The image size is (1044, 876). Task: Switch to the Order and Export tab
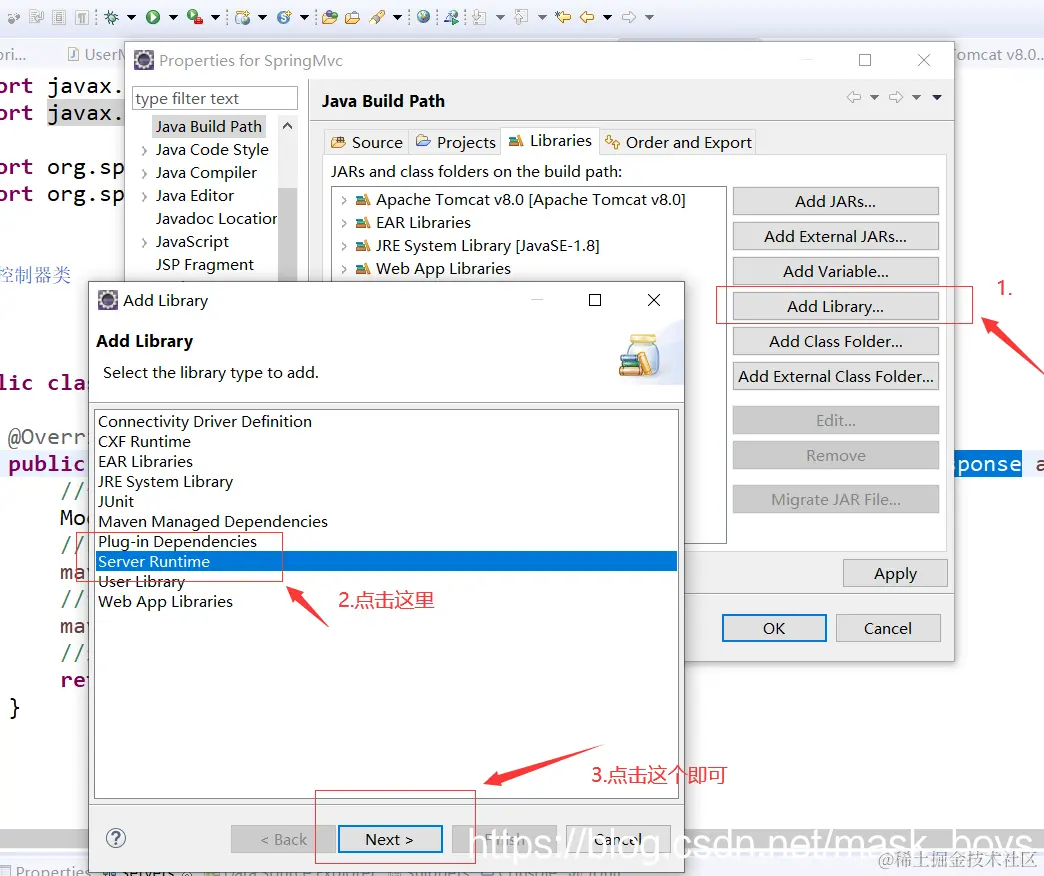pyautogui.click(x=678, y=142)
